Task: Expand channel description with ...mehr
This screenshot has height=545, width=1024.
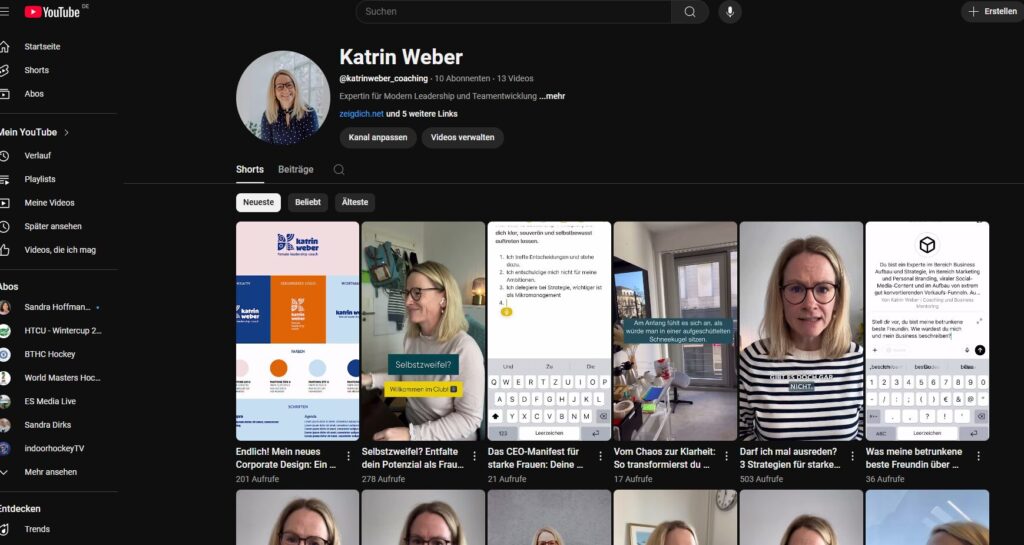Action: coord(552,96)
